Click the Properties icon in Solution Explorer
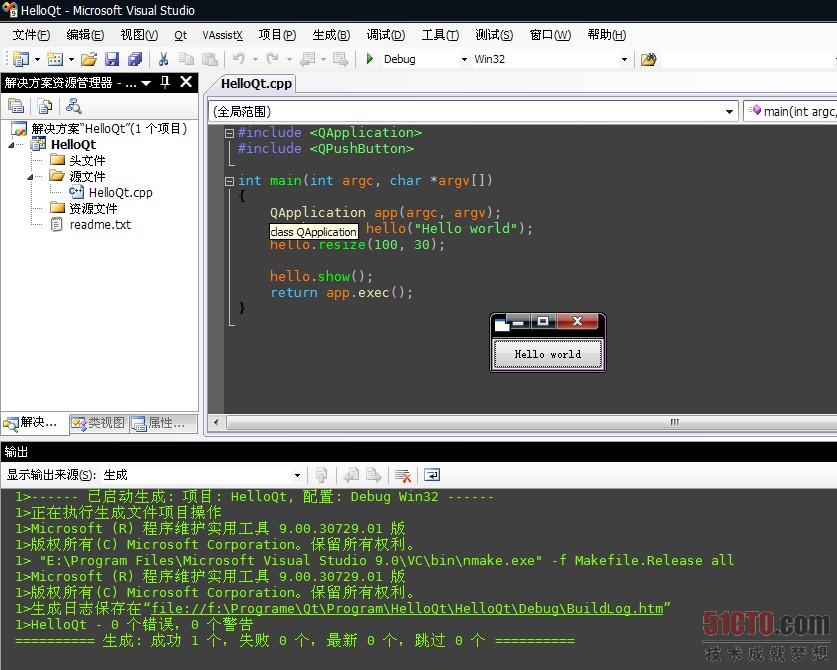This screenshot has width=837, height=670. pyautogui.click(x=16, y=106)
